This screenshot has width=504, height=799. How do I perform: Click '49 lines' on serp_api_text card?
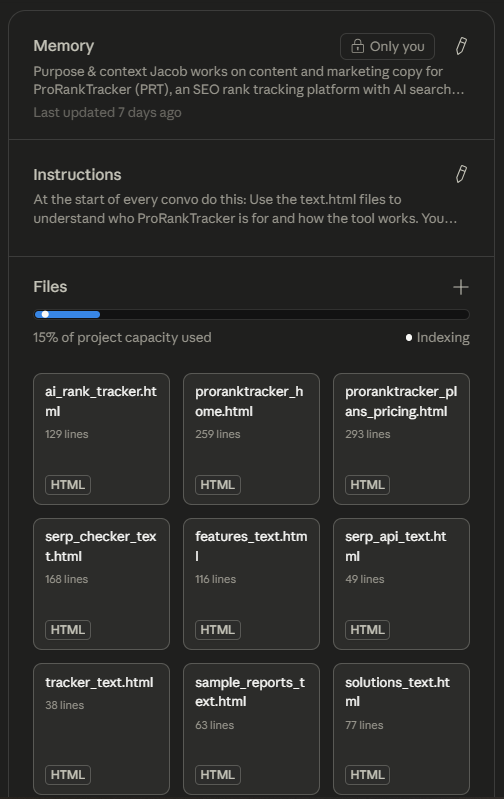coord(365,579)
